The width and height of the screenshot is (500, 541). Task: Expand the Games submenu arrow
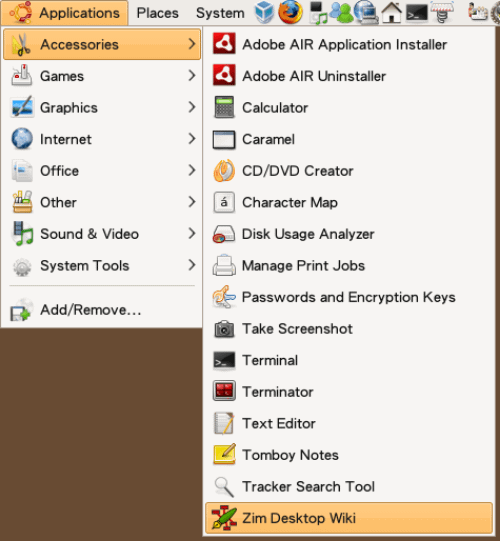pyautogui.click(x=192, y=76)
